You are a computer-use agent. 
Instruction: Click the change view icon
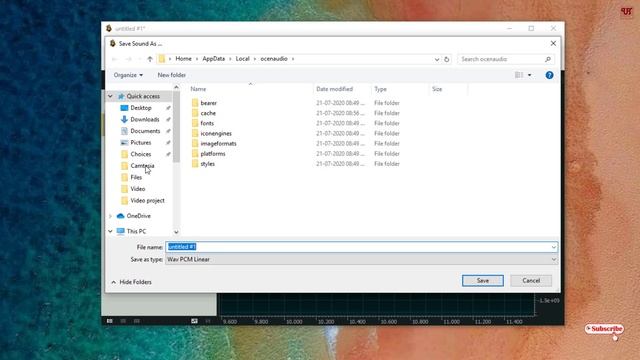pos(519,75)
